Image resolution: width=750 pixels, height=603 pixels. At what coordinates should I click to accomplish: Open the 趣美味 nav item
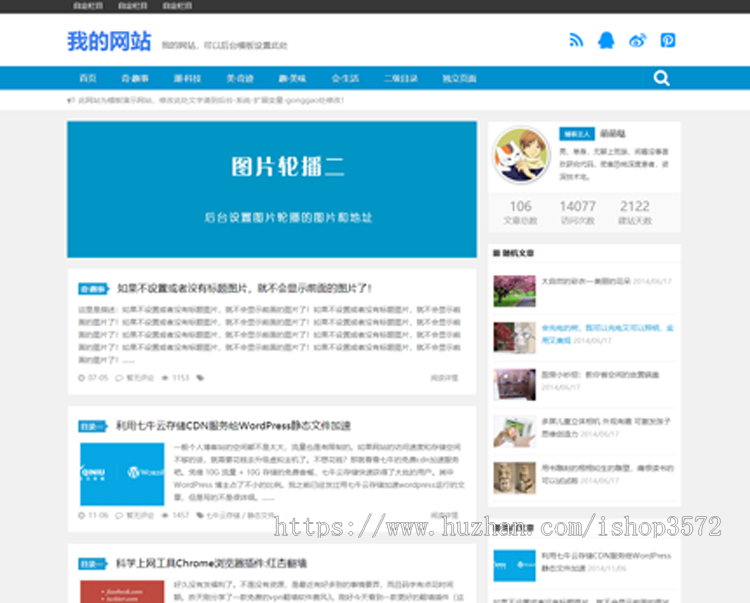(x=292, y=78)
